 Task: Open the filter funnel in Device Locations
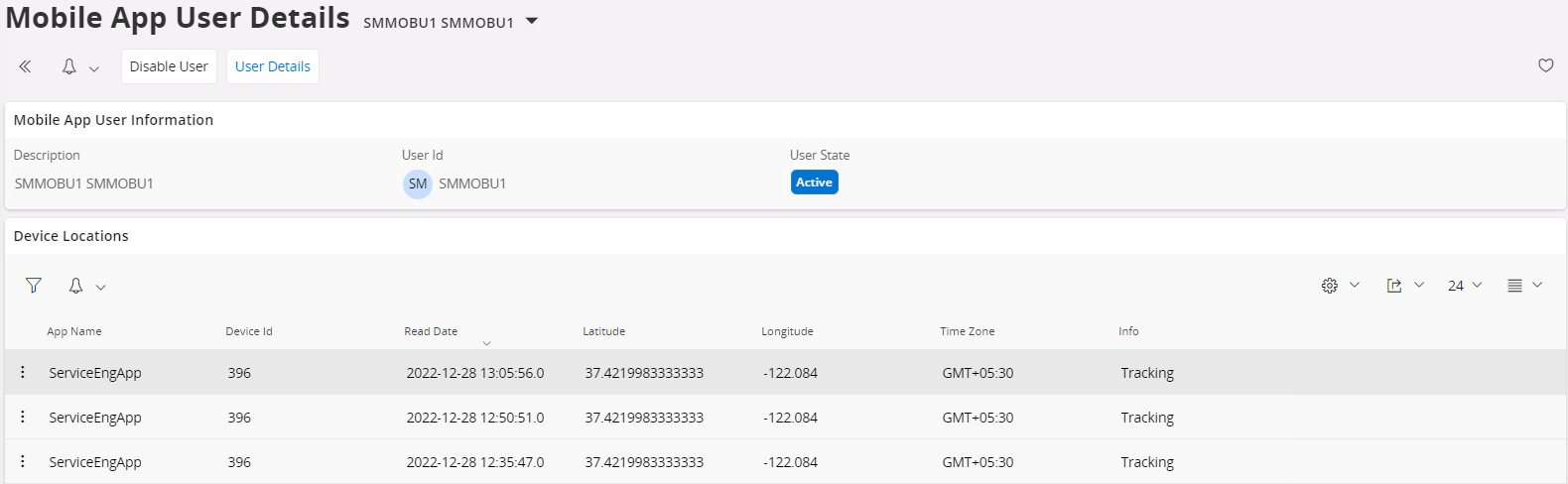[x=34, y=286]
